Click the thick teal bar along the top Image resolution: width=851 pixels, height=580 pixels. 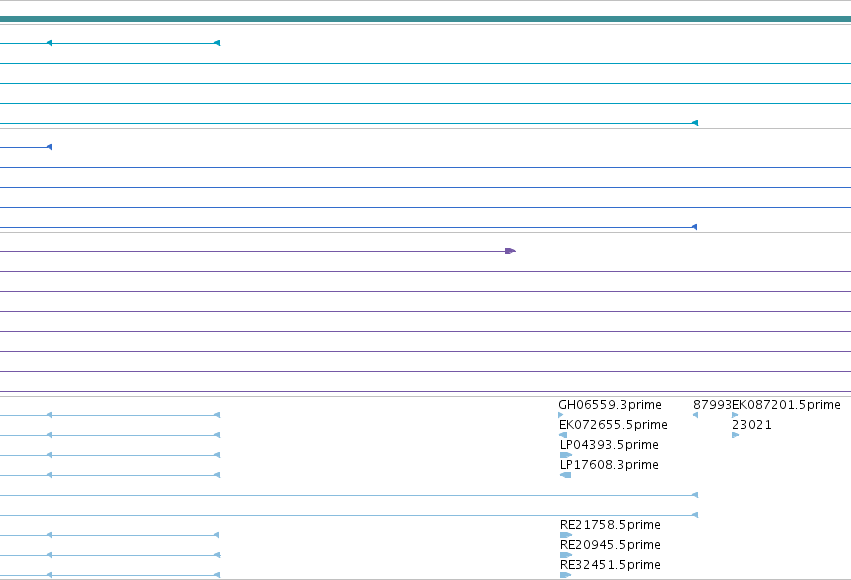tap(426, 20)
